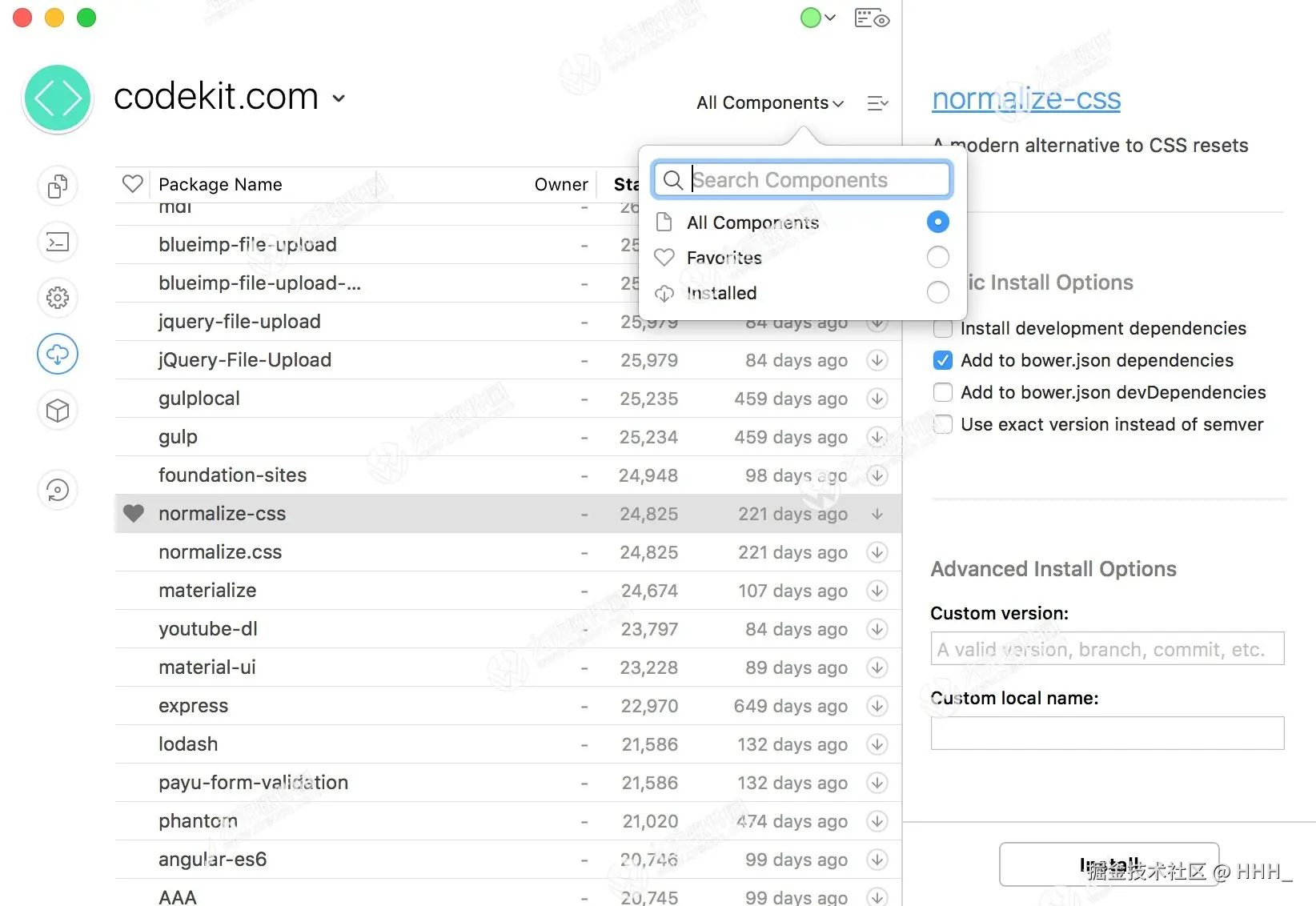1316x906 pixels.
Task: Select the angular-es6 package name
Action: (212, 860)
